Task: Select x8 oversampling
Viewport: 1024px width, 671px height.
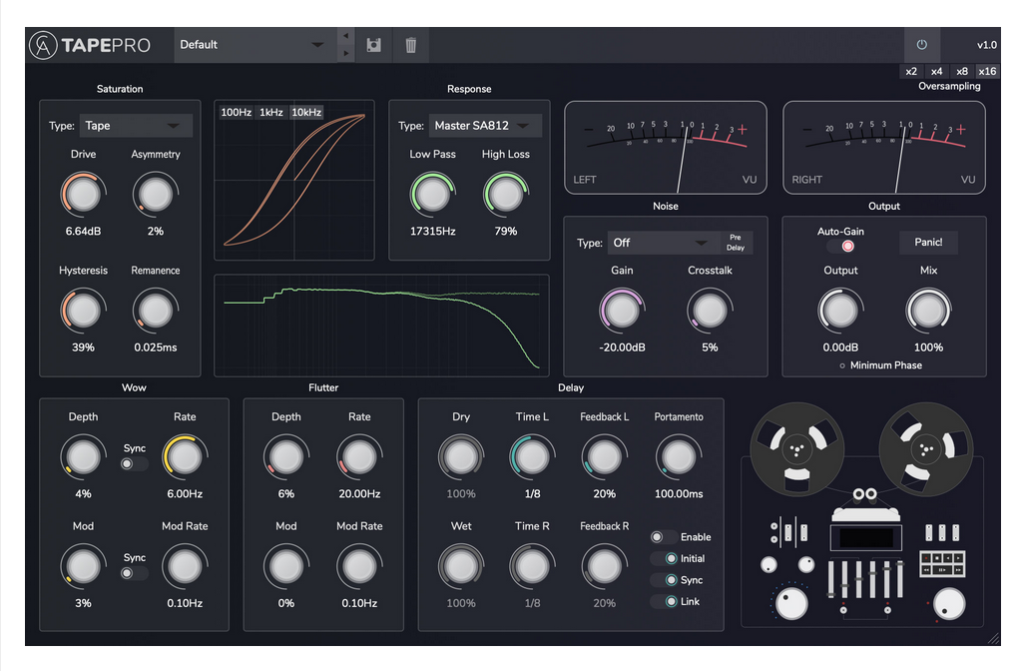Action: (x=962, y=71)
